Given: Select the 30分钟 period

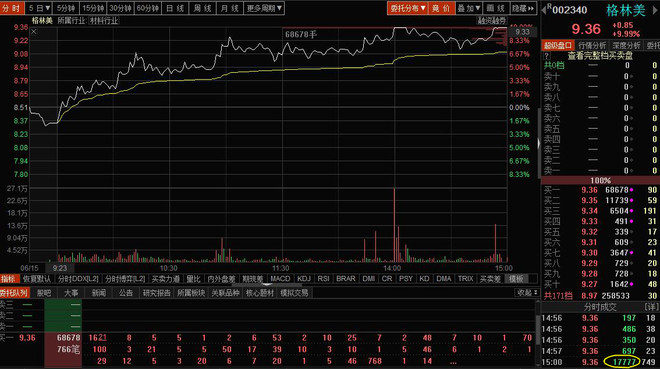Looking at the screenshot, I should (x=120, y=8).
